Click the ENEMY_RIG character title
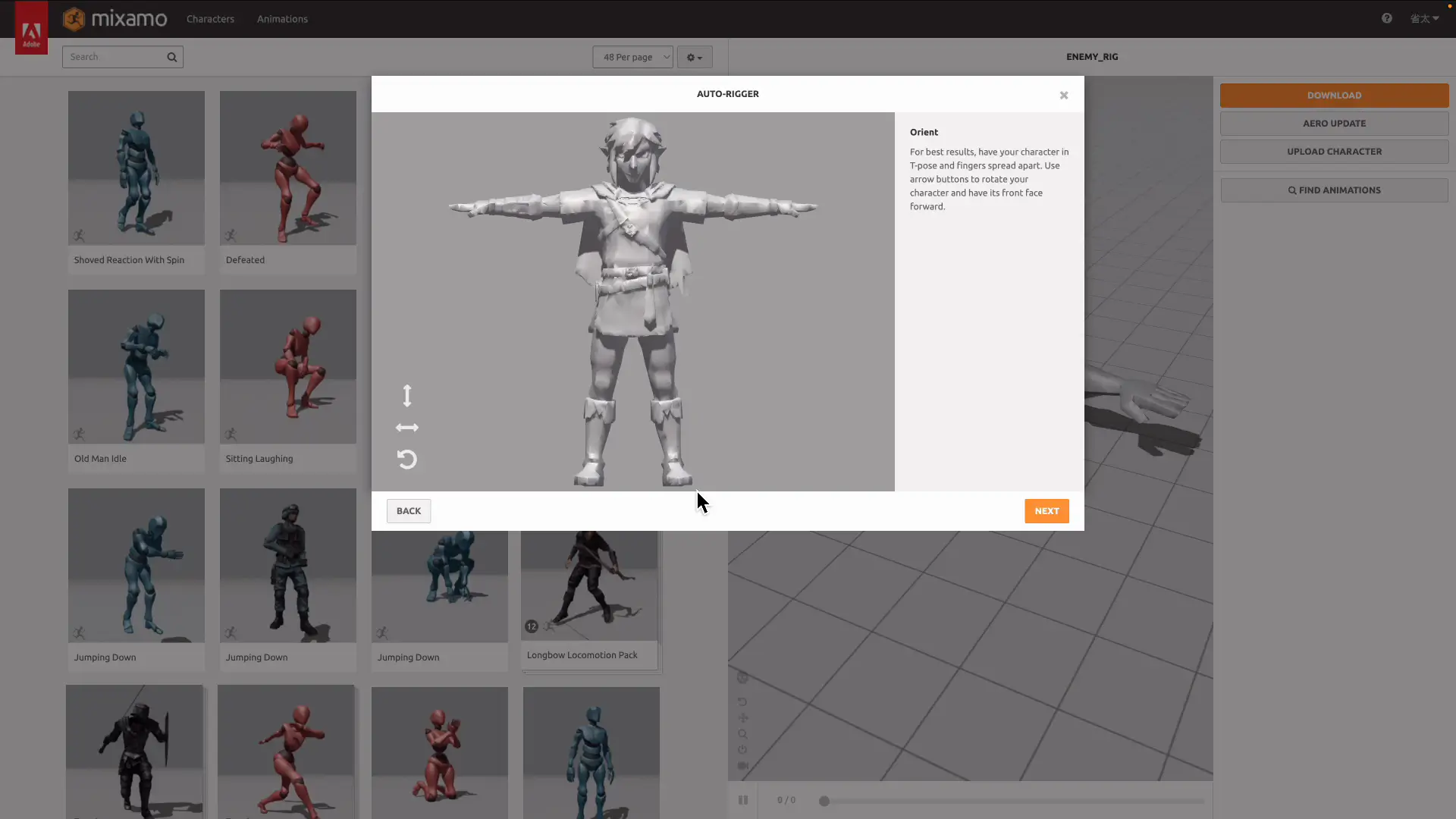Viewport: 1456px width, 819px height. (1092, 57)
